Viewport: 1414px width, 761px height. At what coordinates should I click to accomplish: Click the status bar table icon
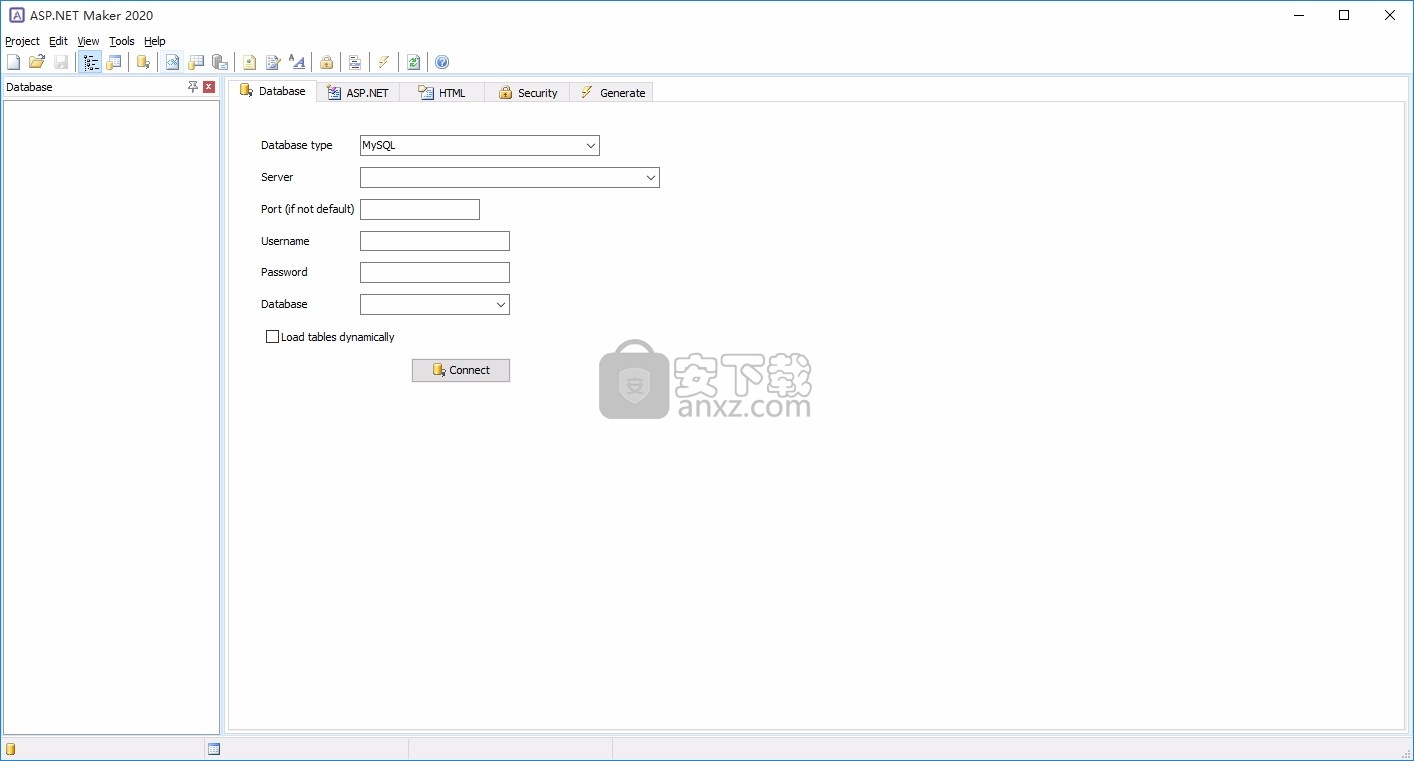pyautogui.click(x=214, y=749)
